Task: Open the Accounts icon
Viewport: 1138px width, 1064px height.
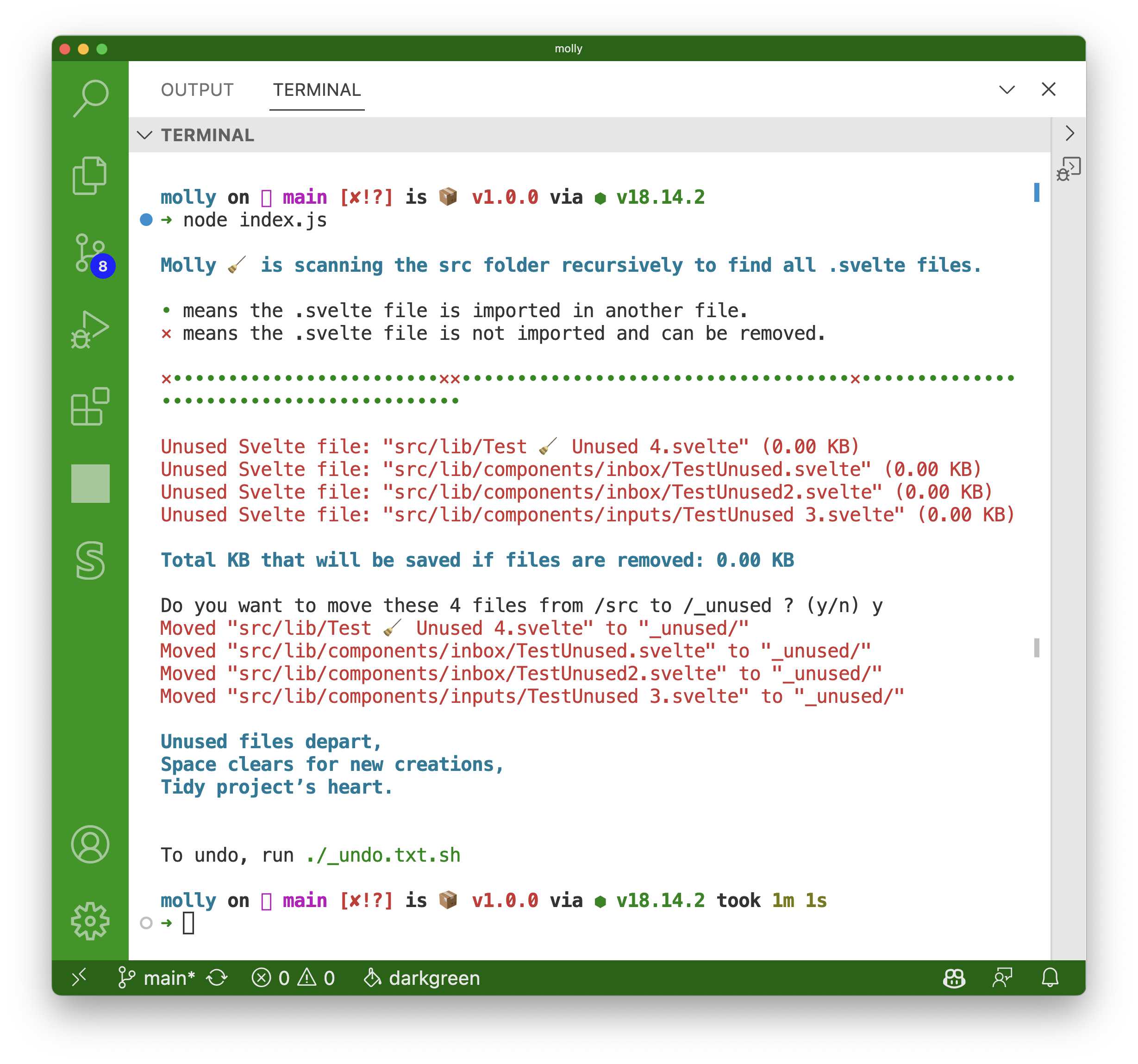Action: [90, 844]
